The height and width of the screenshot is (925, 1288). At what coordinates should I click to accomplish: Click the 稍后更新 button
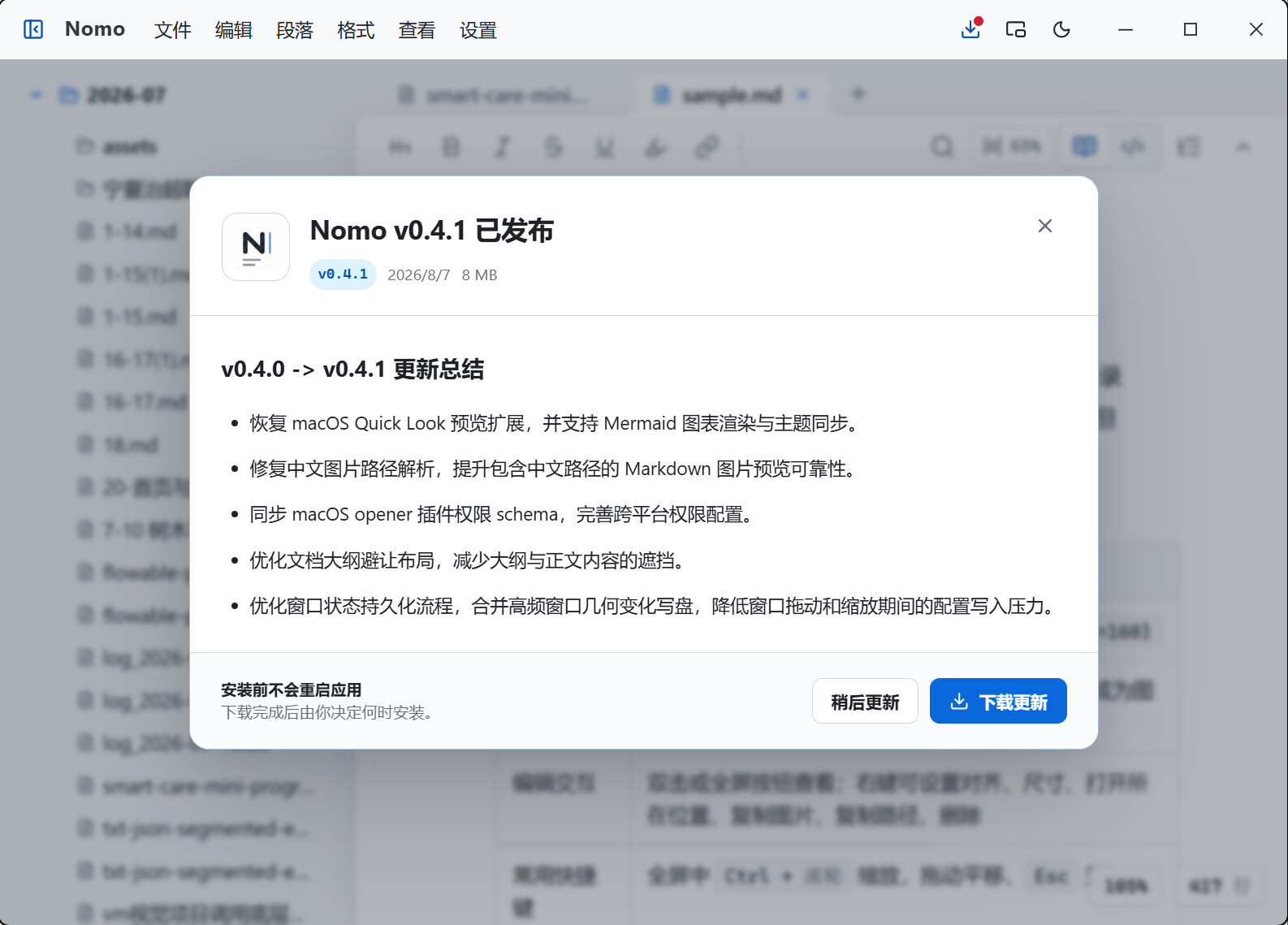coord(865,701)
